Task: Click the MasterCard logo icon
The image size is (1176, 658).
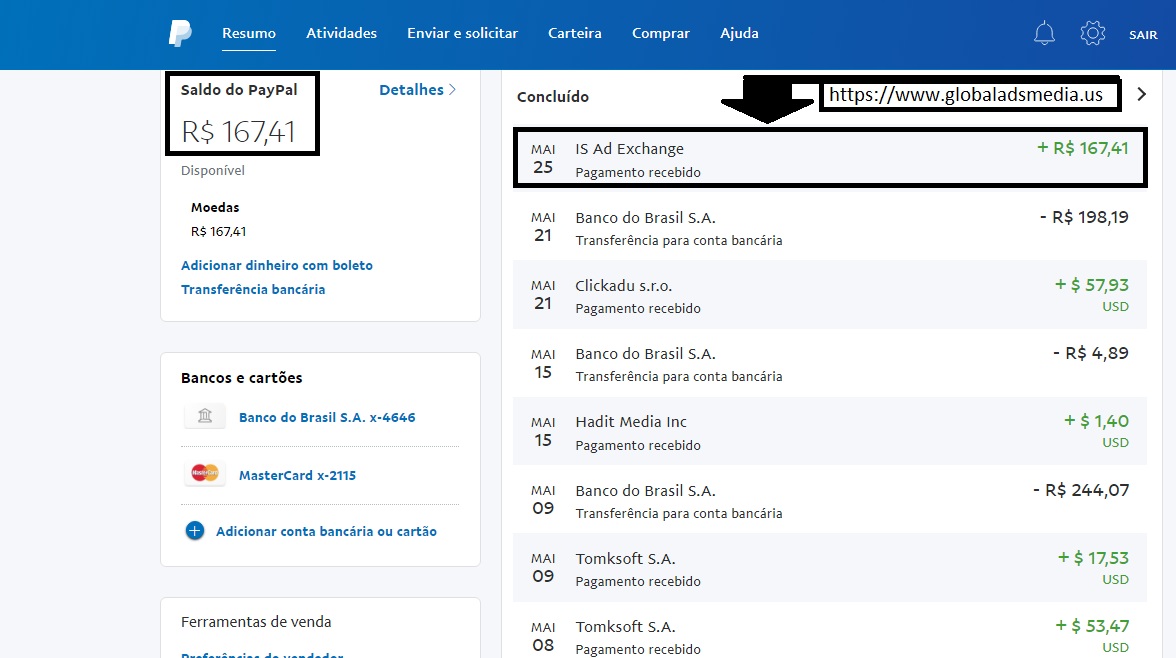Action: [x=205, y=473]
